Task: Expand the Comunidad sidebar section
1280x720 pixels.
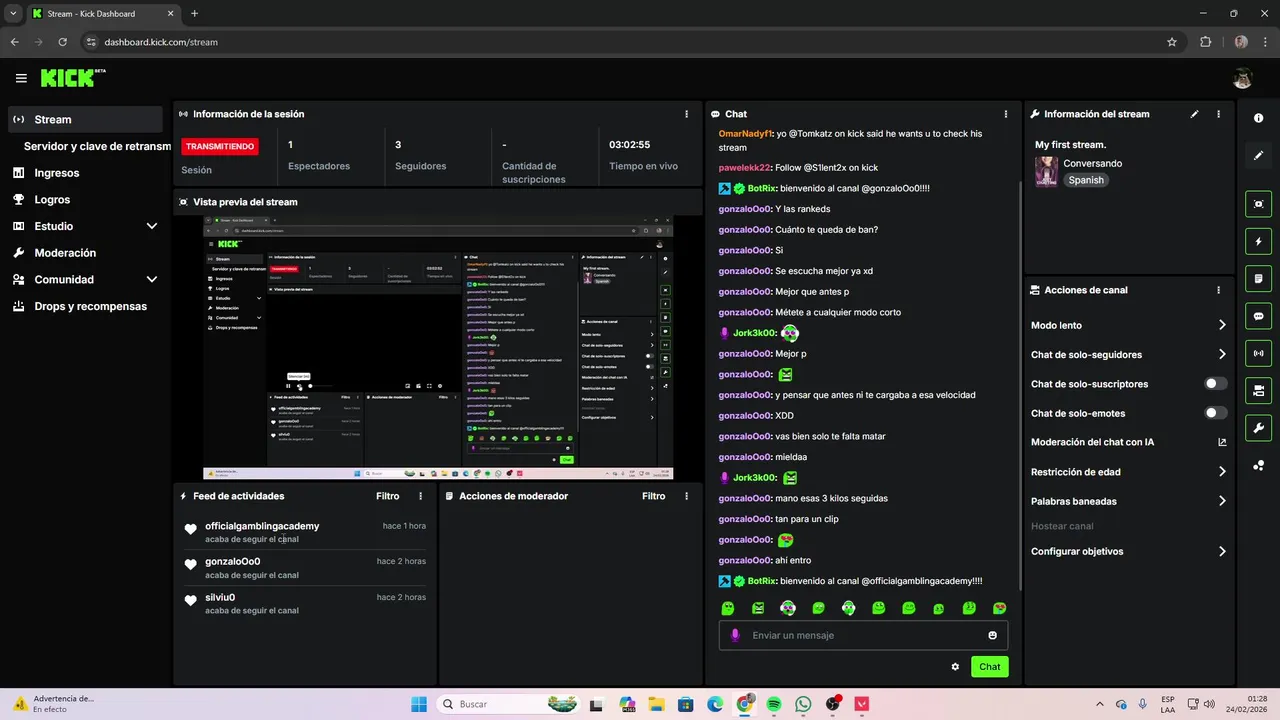Action: tap(152, 280)
